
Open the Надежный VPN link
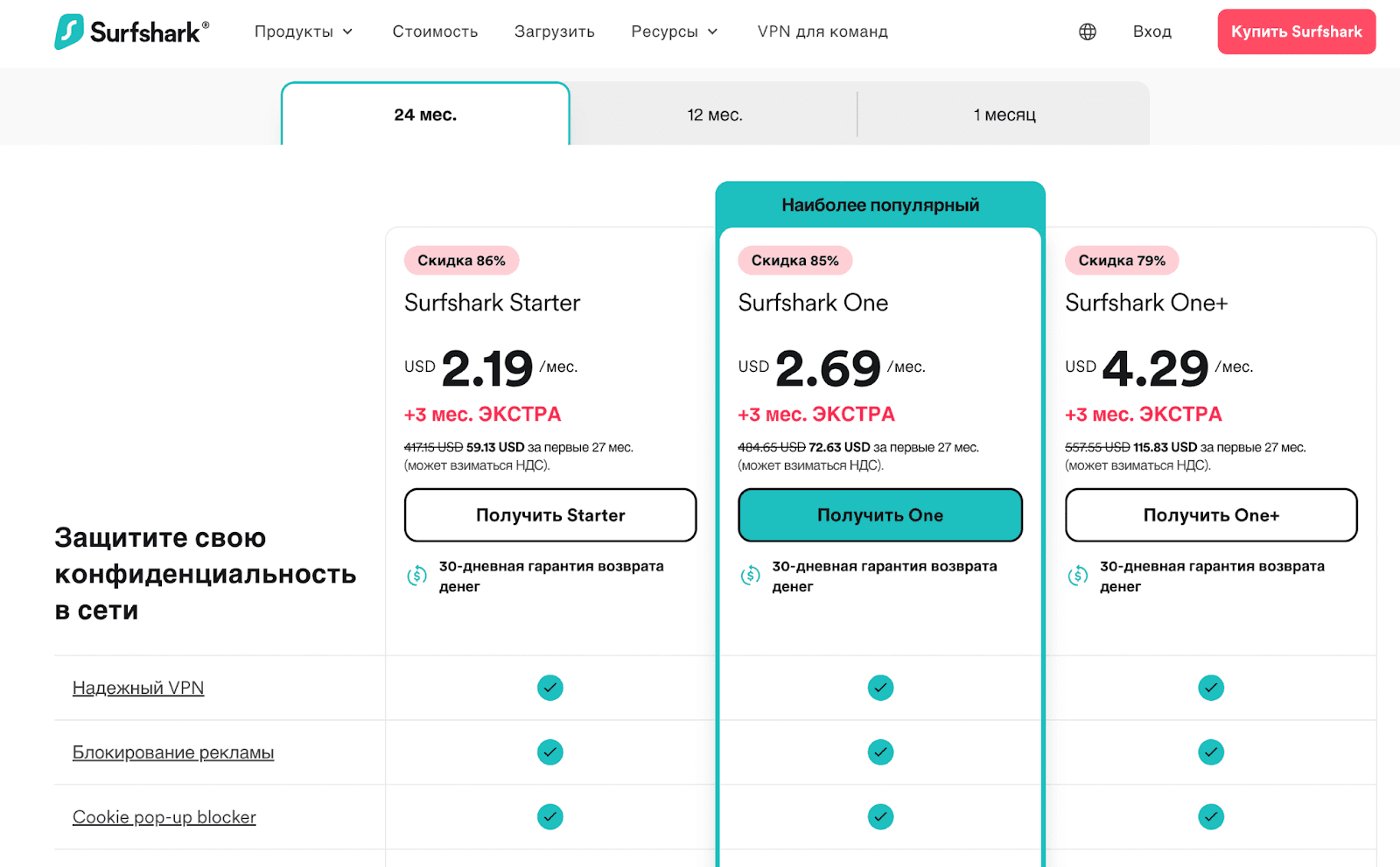pyautogui.click(x=138, y=688)
